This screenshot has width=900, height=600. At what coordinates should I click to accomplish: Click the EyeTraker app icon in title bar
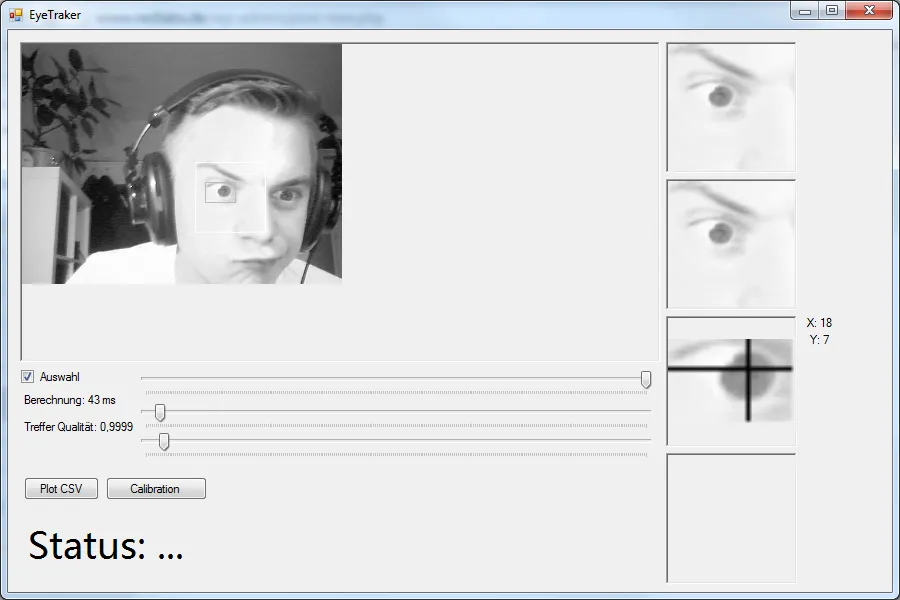point(16,15)
